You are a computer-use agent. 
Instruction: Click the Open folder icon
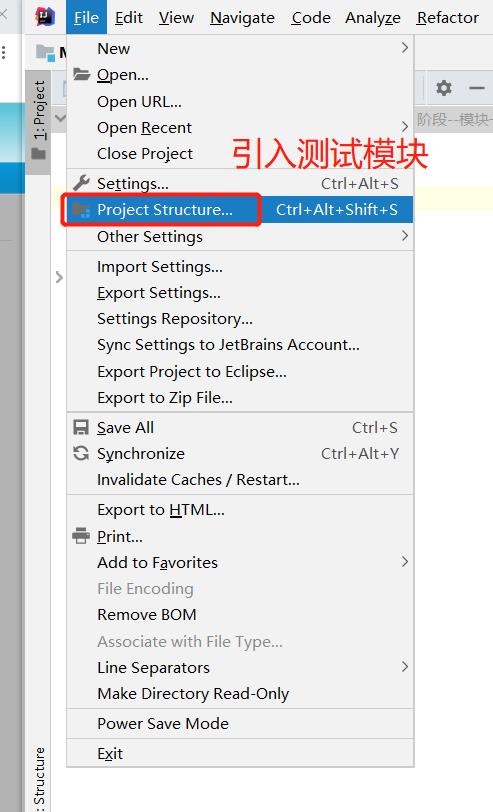(x=81, y=75)
